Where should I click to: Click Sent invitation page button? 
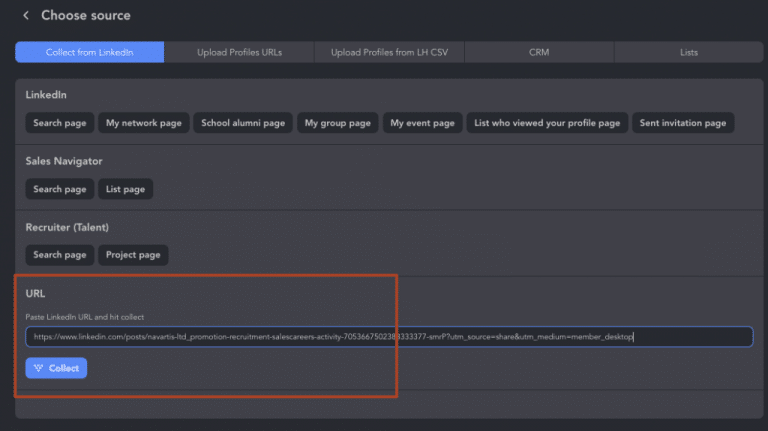pyautogui.click(x=683, y=123)
